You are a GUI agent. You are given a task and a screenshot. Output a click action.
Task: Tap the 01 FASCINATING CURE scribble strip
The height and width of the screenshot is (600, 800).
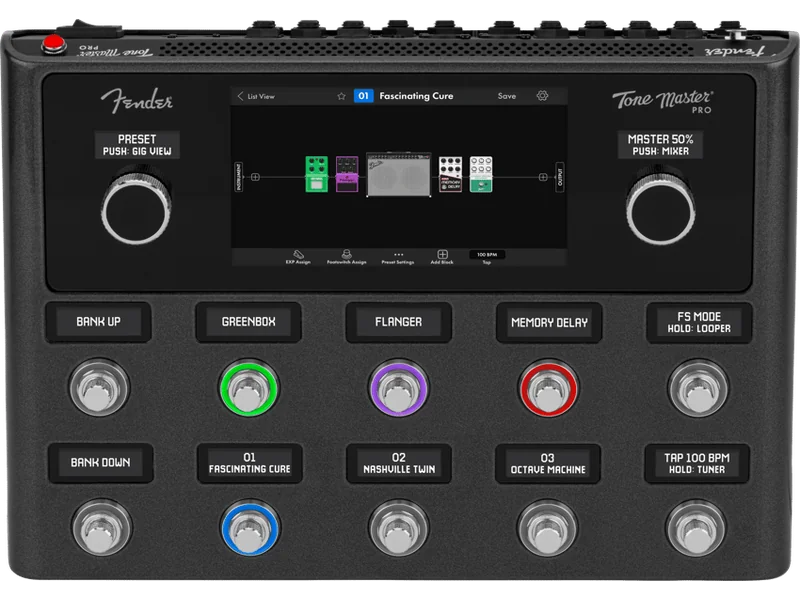click(x=249, y=463)
